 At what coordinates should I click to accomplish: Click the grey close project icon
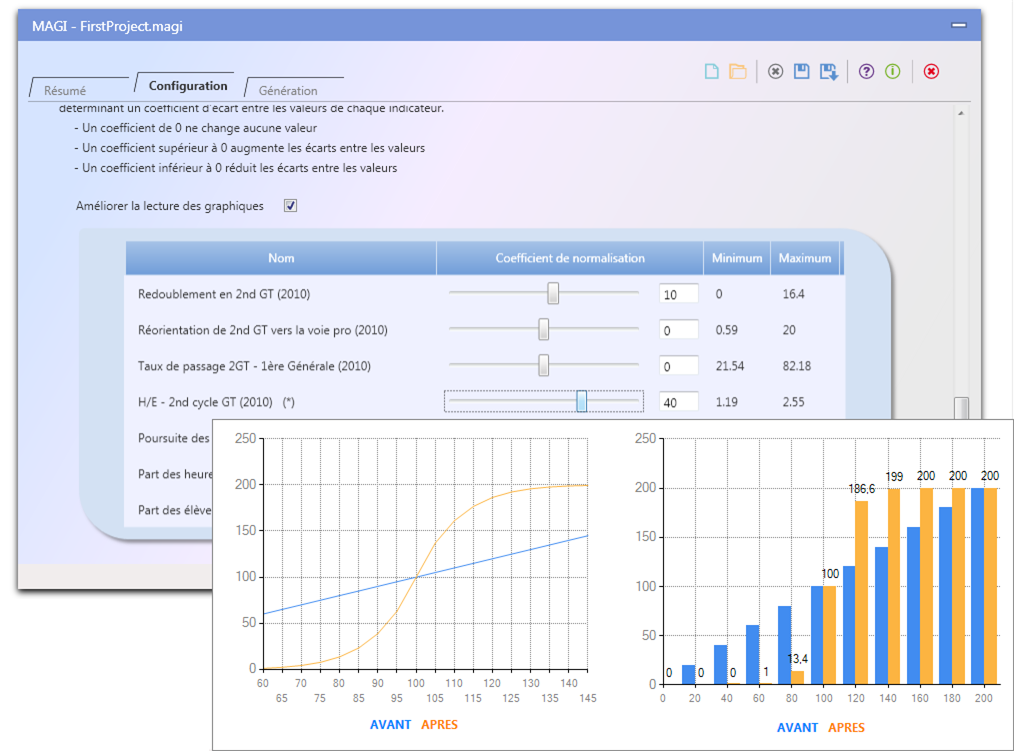775,71
